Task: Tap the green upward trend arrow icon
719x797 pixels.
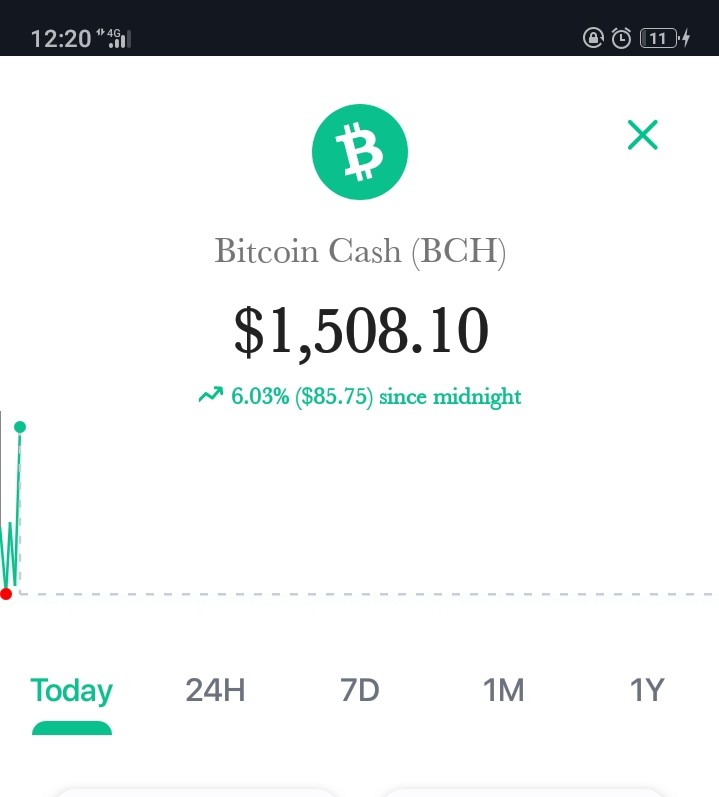Action: [210, 395]
